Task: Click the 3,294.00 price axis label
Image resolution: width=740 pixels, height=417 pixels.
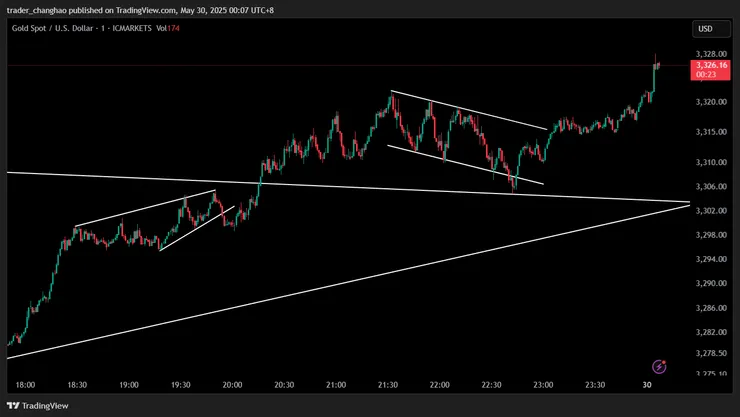Action: [x=711, y=259]
